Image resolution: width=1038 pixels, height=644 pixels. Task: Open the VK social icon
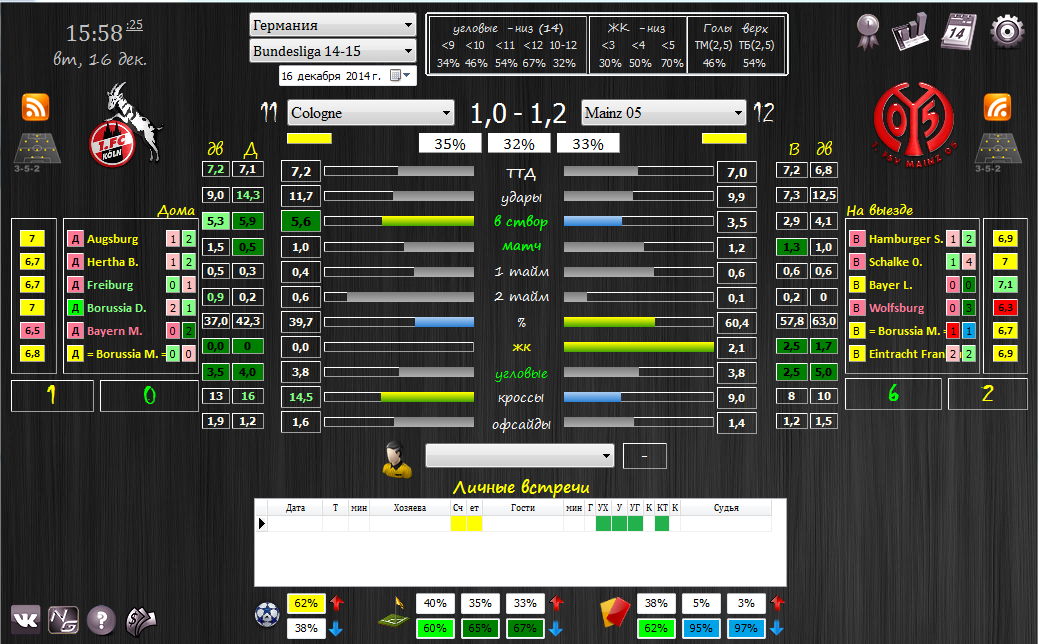[26, 620]
